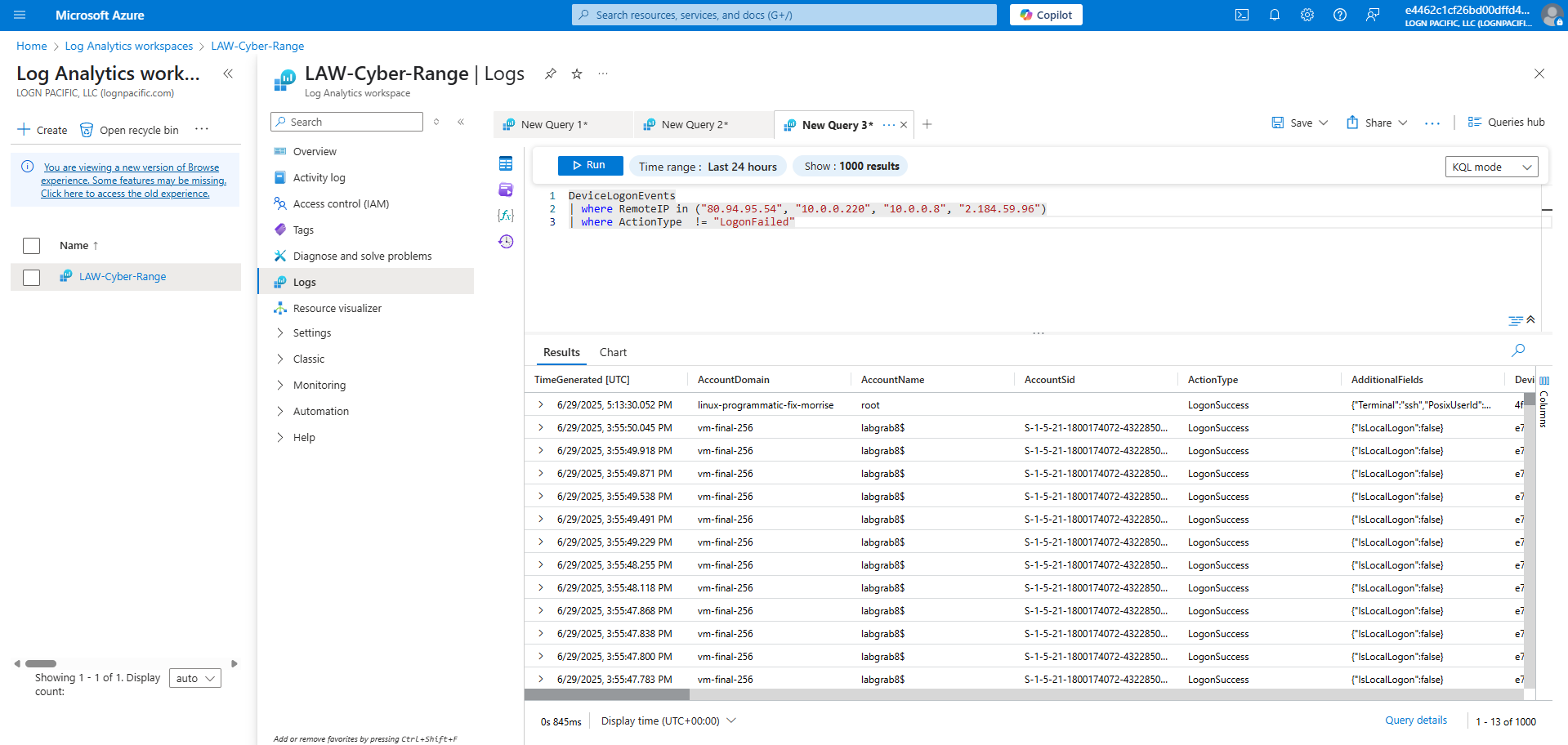The width and height of the screenshot is (1568, 745).
Task: Open the feedback icon in top bar
Action: click(x=1373, y=15)
